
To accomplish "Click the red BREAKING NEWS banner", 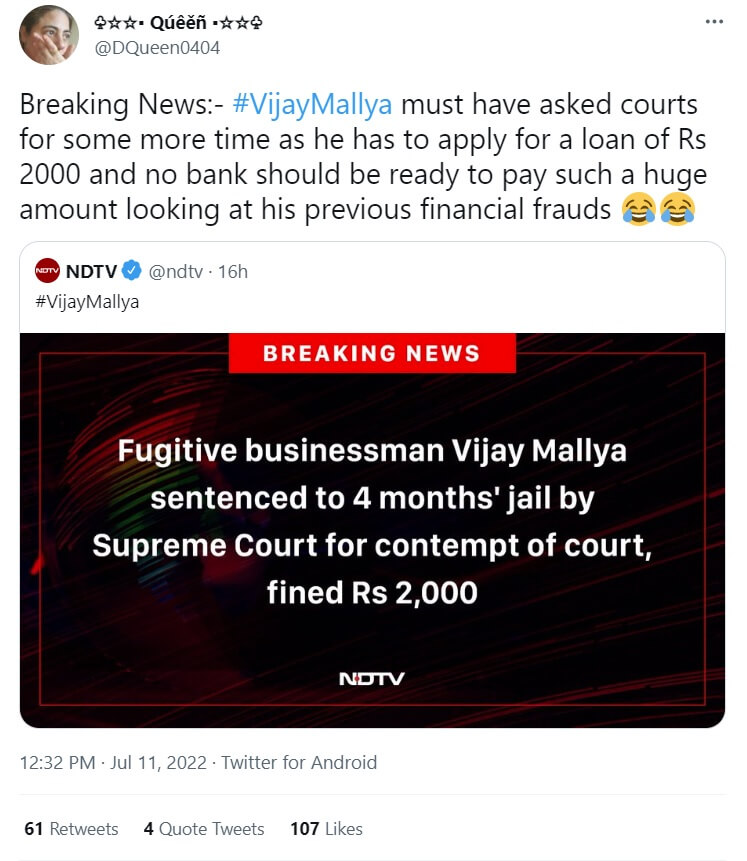I will [x=372, y=353].
